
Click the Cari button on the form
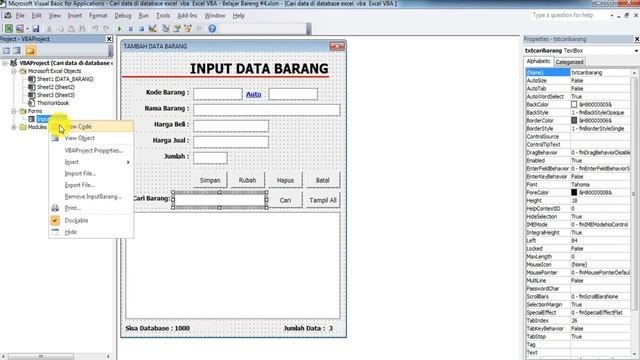pos(285,200)
